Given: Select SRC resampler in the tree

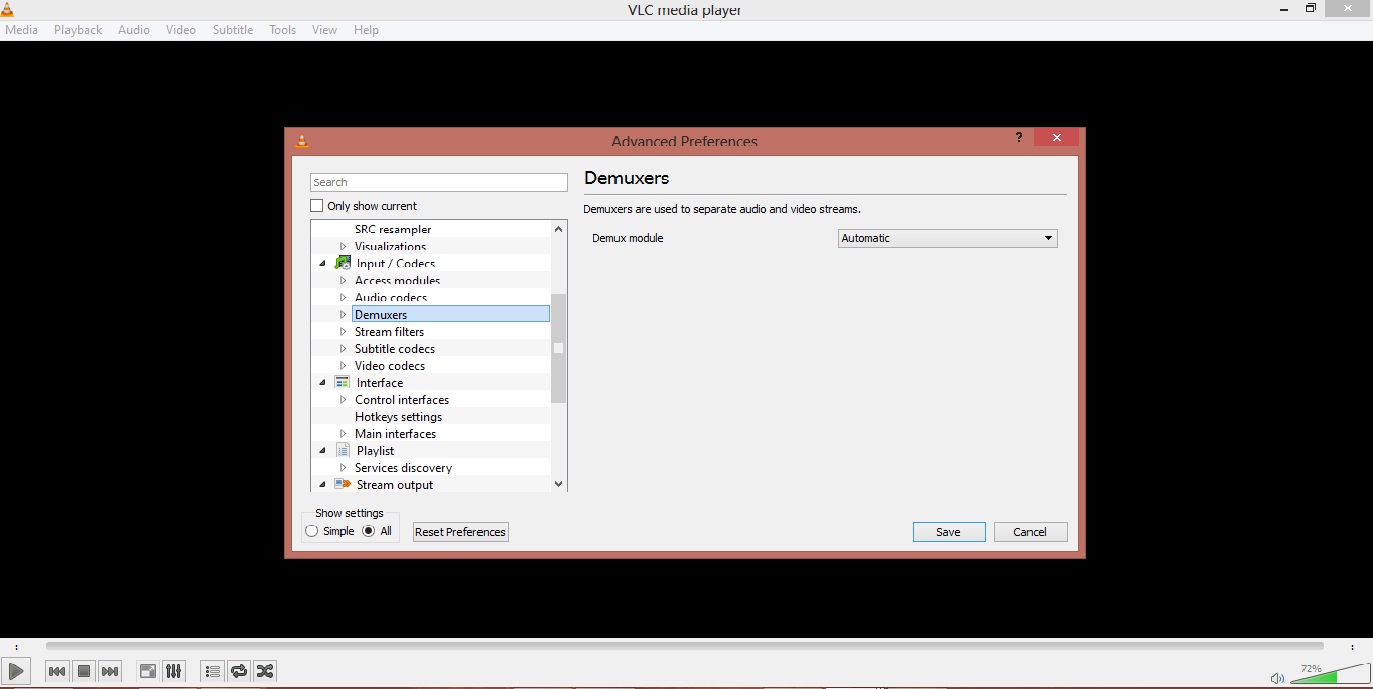Looking at the screenshot, I should 393,229.
